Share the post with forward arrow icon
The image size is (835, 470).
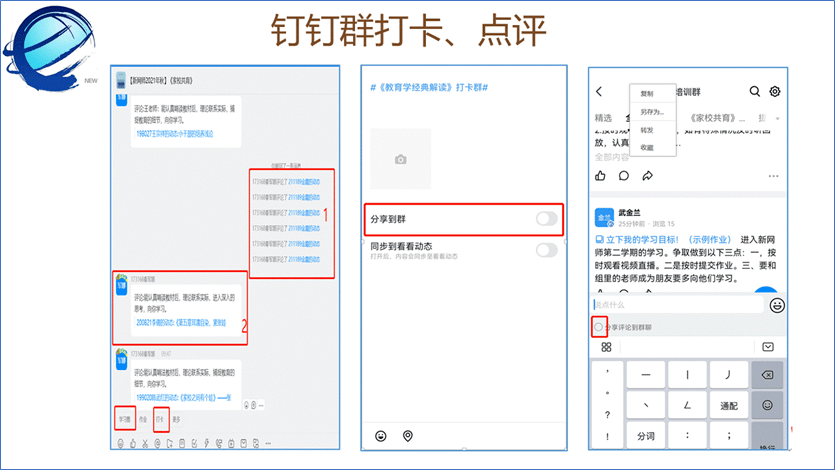[648, 176]
